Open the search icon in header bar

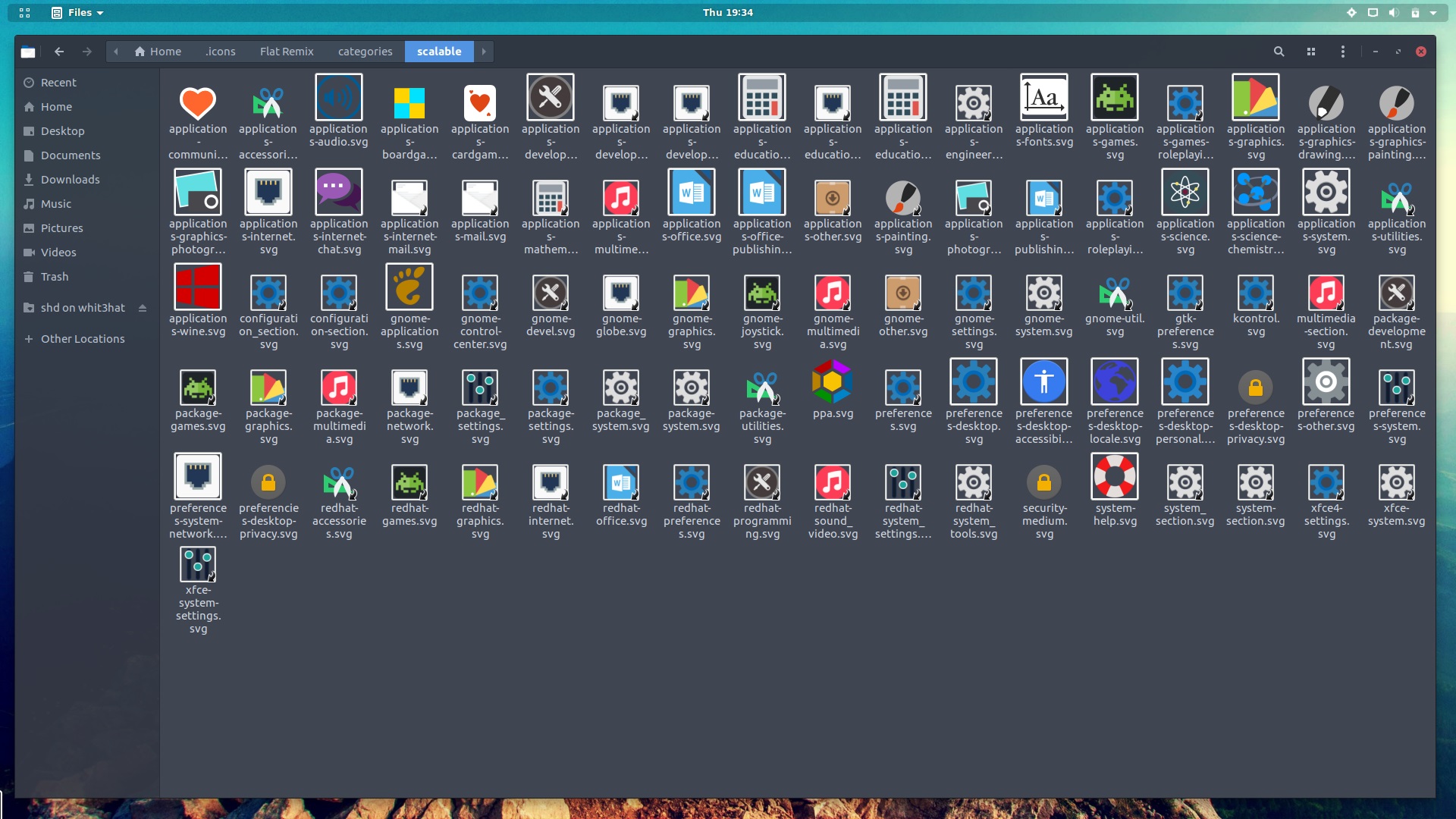point(1279,52)
